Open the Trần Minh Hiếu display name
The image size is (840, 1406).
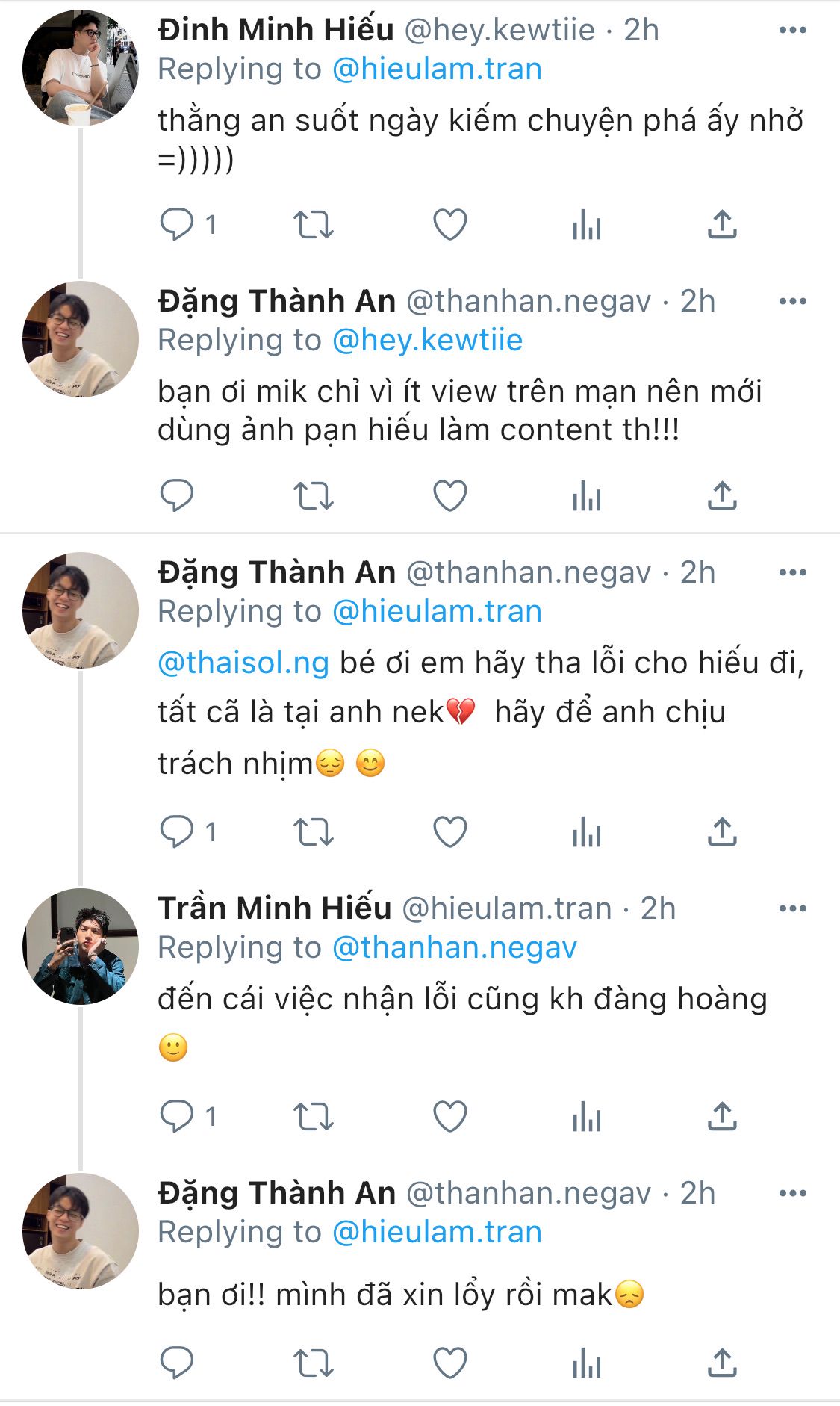click(275, 908)
